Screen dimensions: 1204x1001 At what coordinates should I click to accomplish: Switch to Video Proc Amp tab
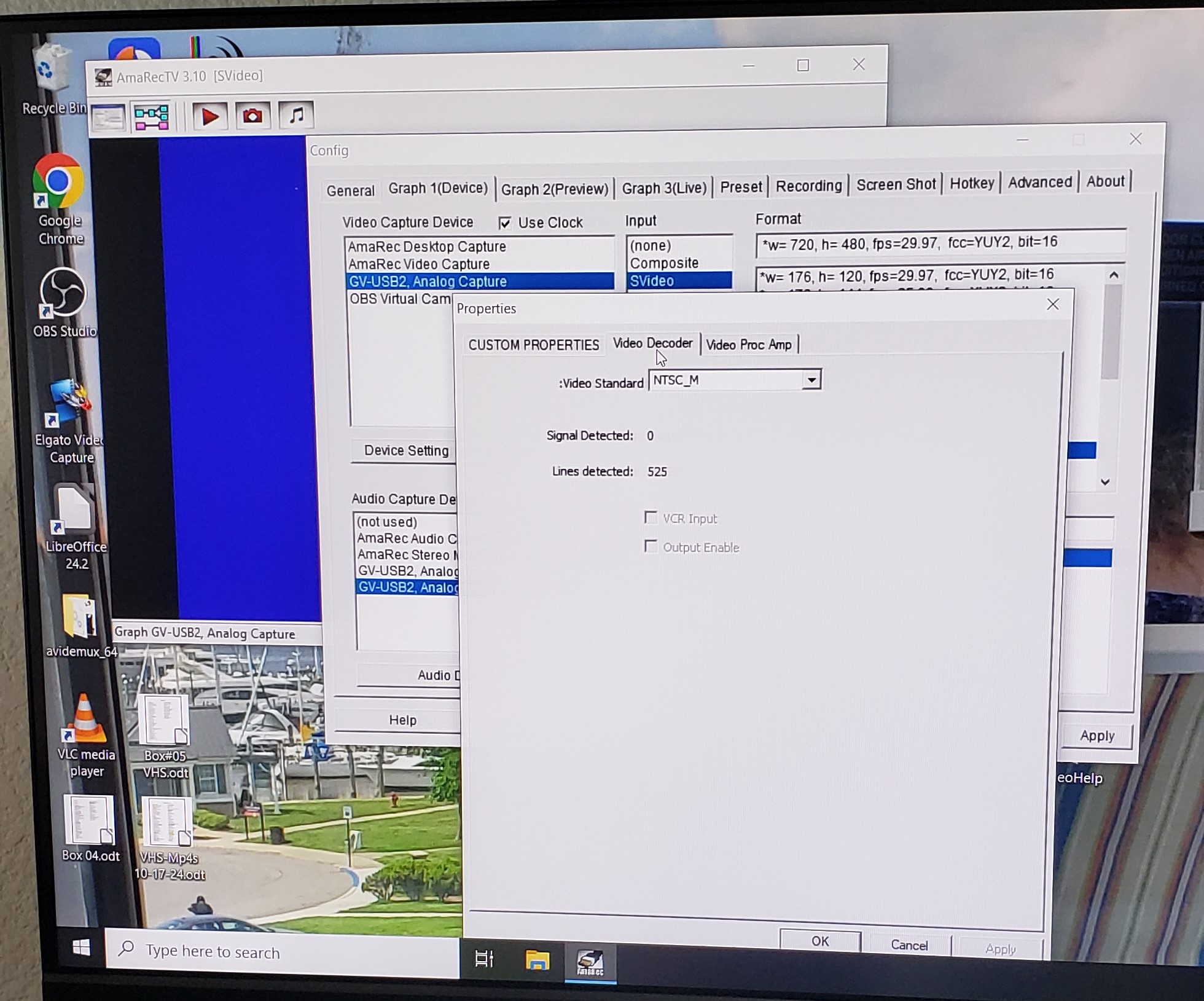tap(748, 345)
